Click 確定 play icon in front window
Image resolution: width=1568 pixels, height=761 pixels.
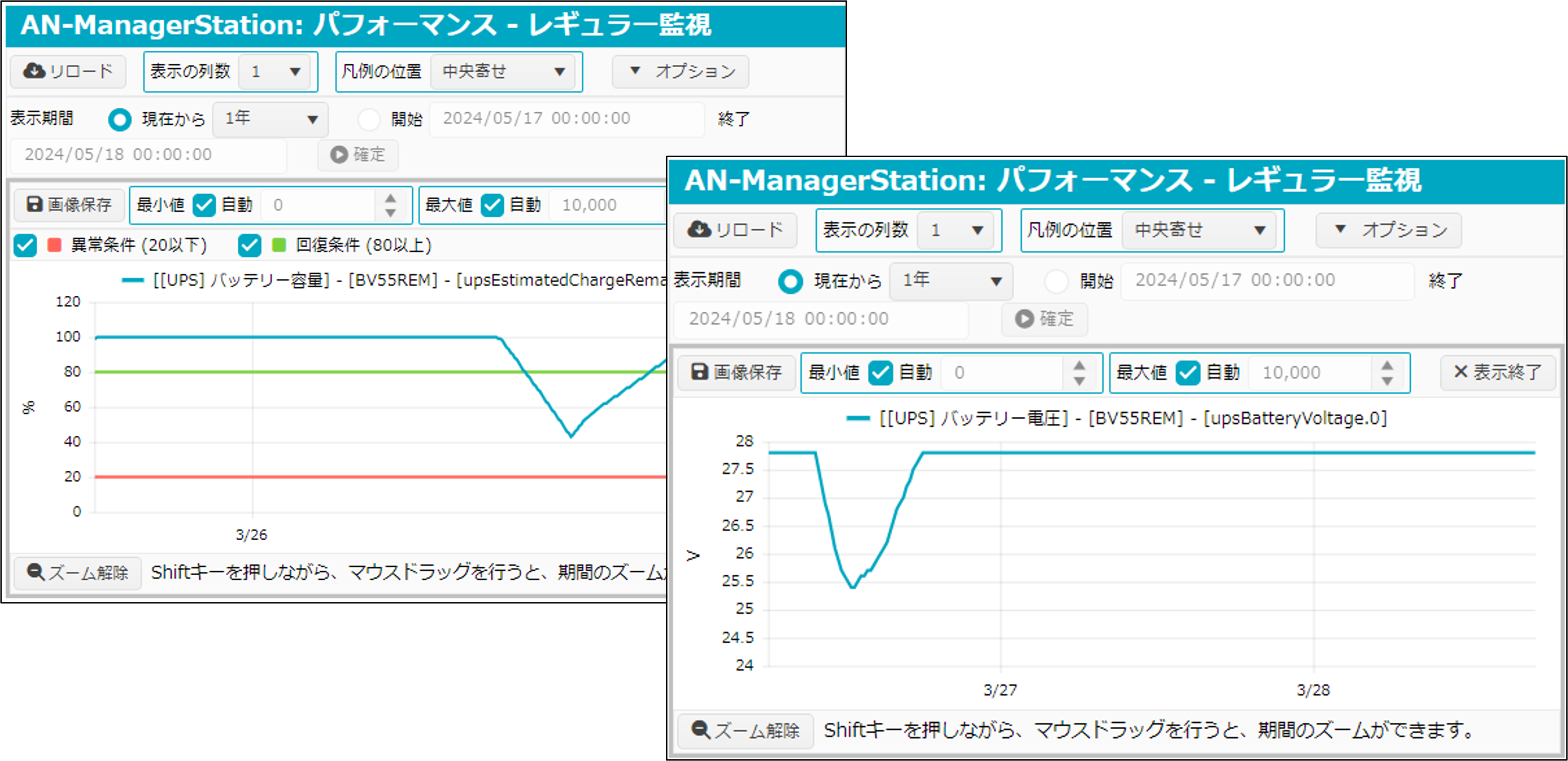tap(1024, 318)
